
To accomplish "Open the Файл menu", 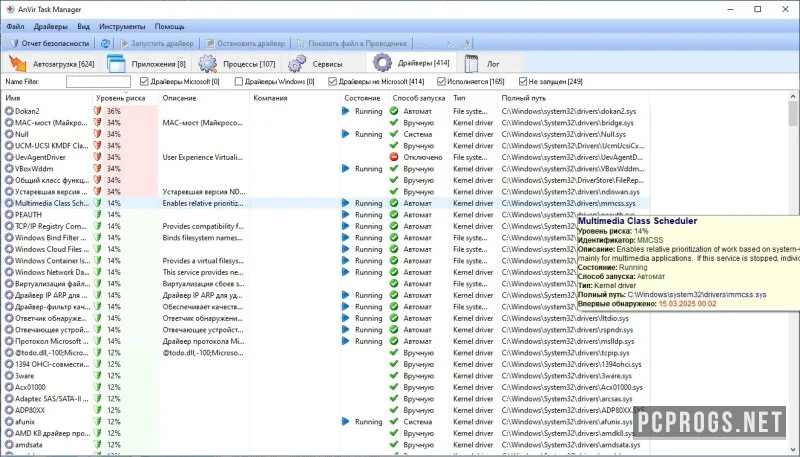I will (x=15, y=27).
